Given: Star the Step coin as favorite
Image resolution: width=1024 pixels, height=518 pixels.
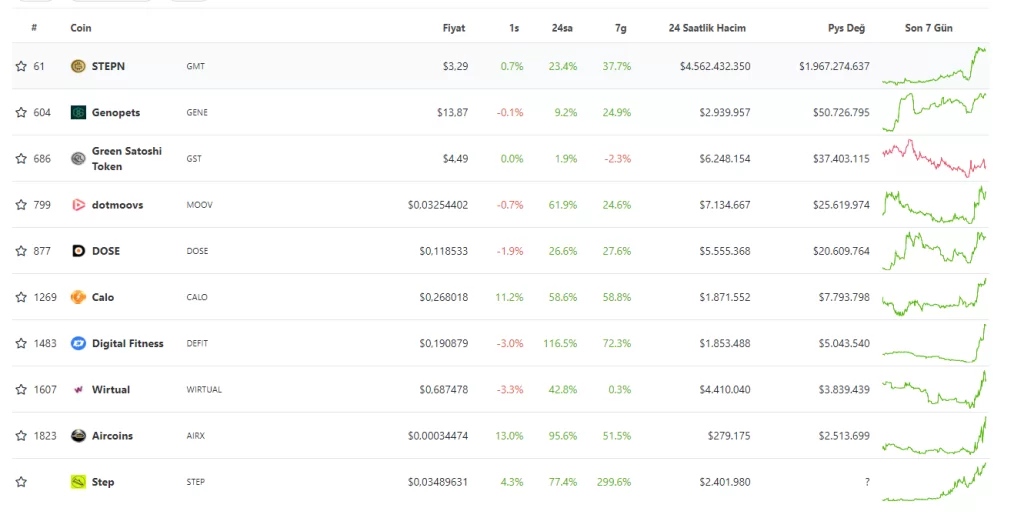Looking at the screenshot, I should (x=21, y=482).
